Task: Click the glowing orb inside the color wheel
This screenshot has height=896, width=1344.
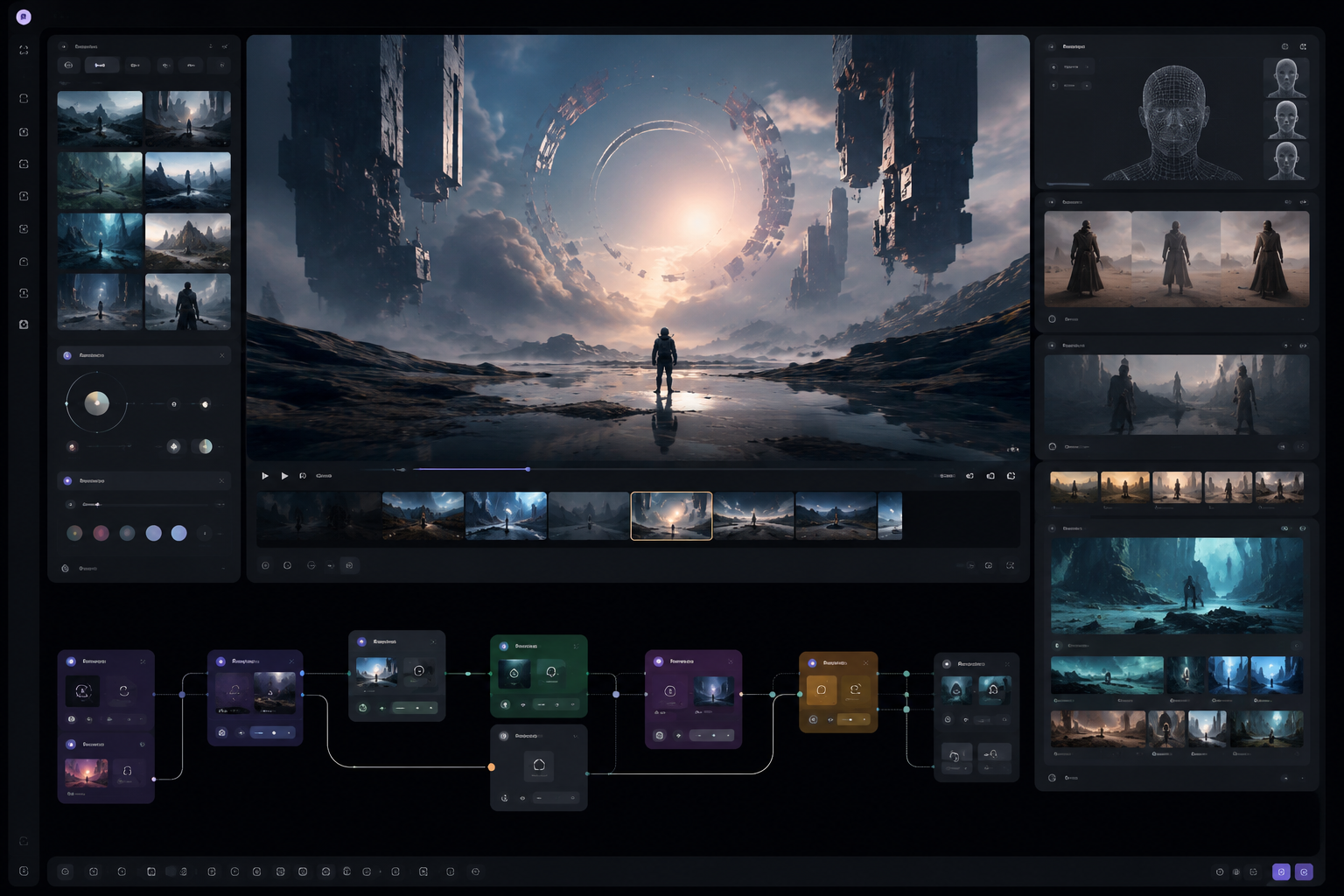Action: 96,403
